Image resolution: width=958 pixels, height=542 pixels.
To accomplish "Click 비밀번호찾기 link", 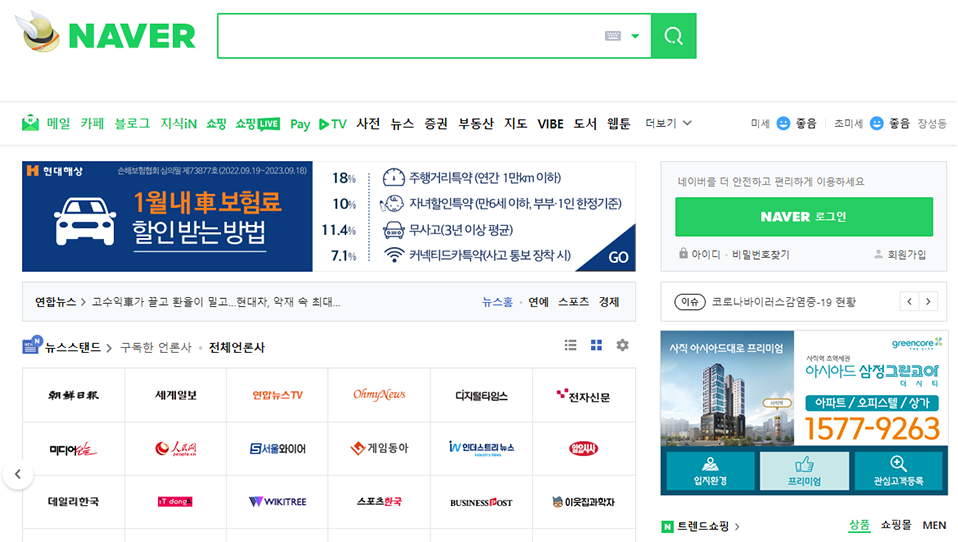I will [761, 254].
